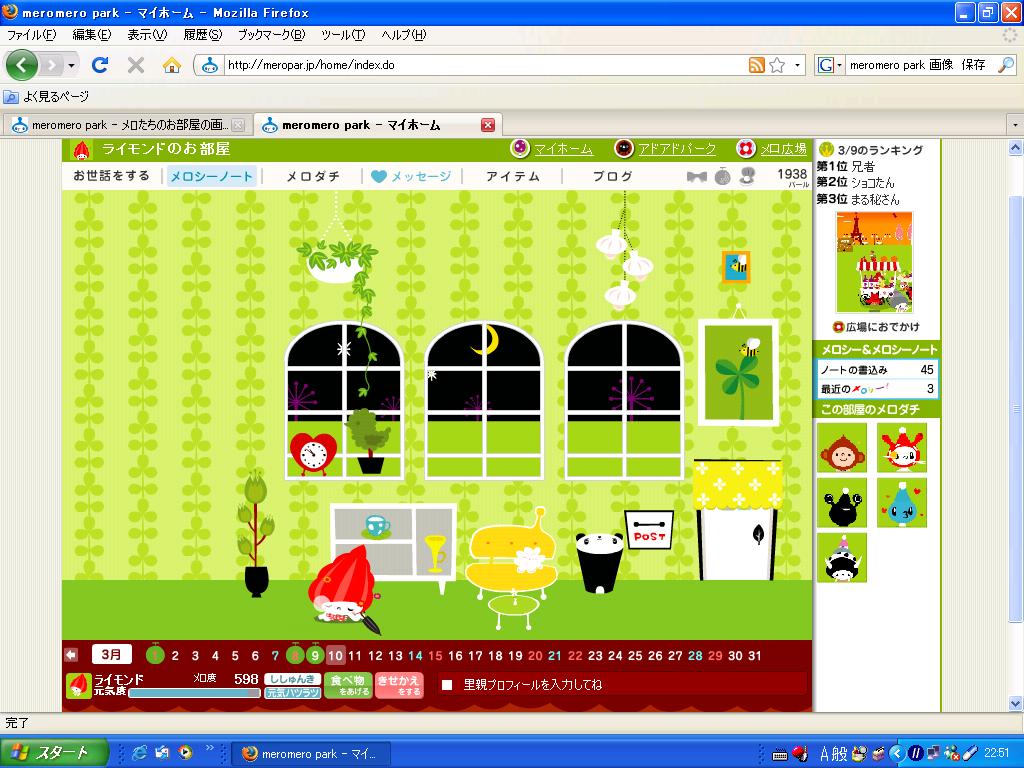Open the back-history dropdown arrow
Image resolution: width=1024 pixels, height=768 pixels.
pyautogui.click(x=71, y=65)
